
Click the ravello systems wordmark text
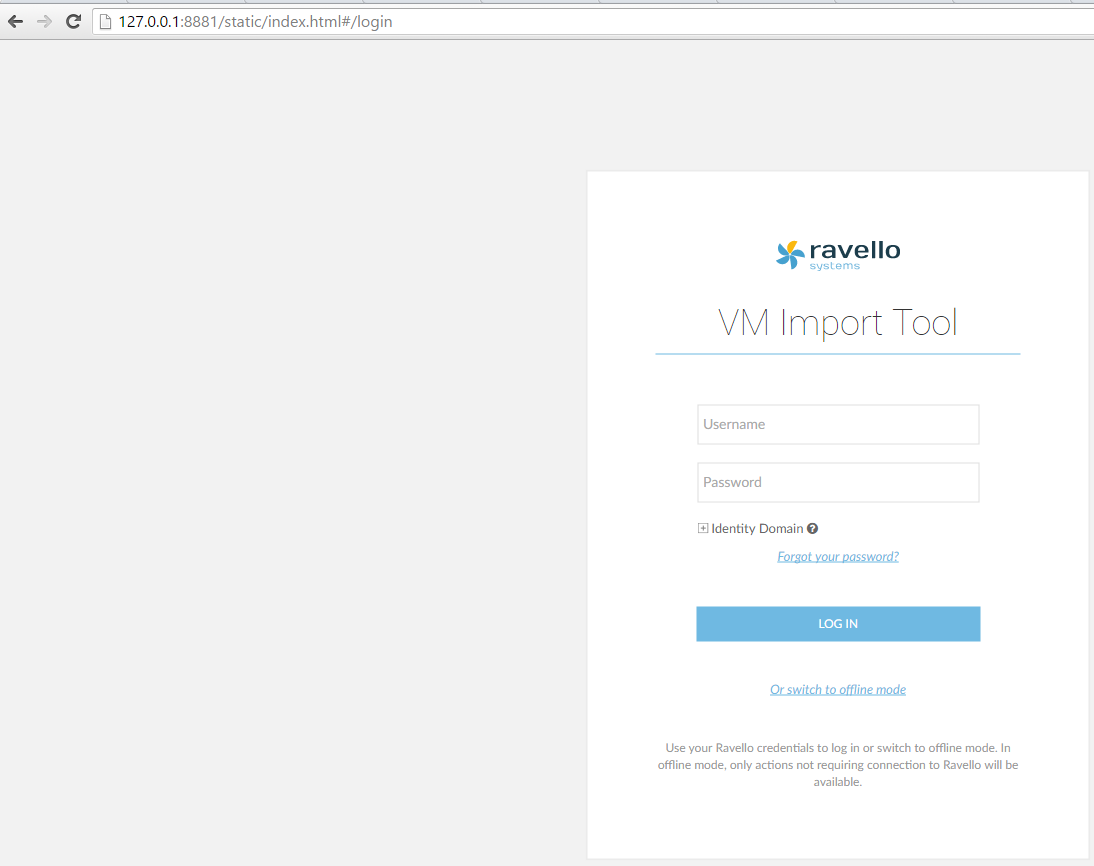854,251
